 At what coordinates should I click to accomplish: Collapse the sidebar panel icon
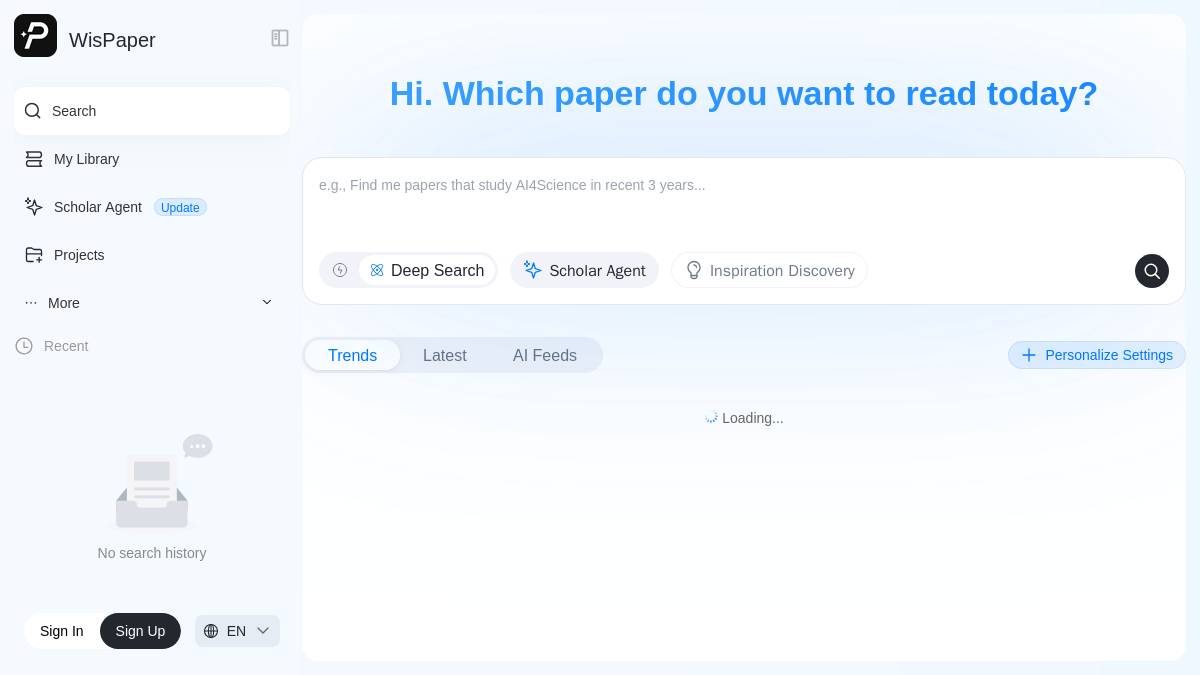280,38
